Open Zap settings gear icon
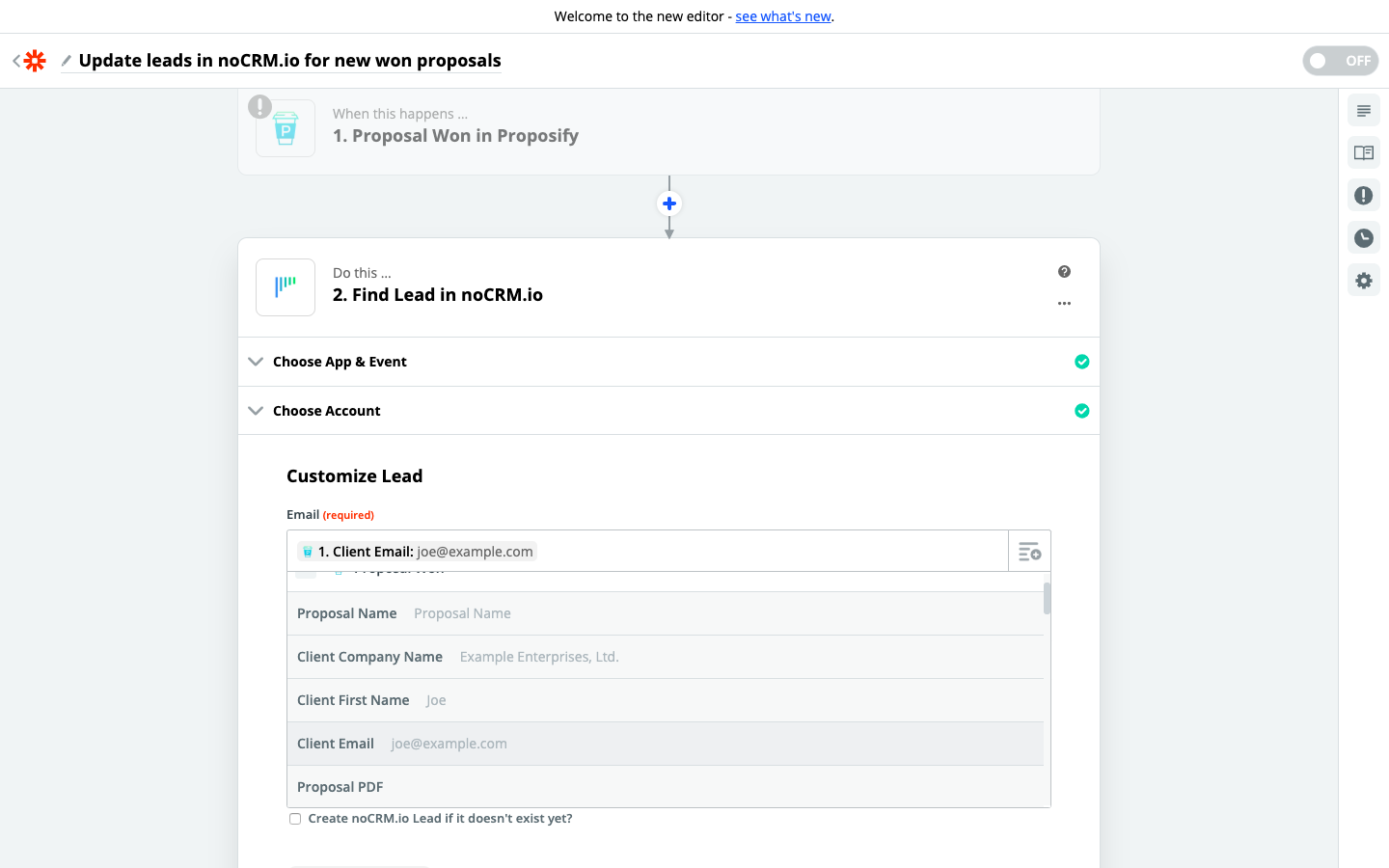Screen dimensions: 1389x868 tap(1363, 281)
